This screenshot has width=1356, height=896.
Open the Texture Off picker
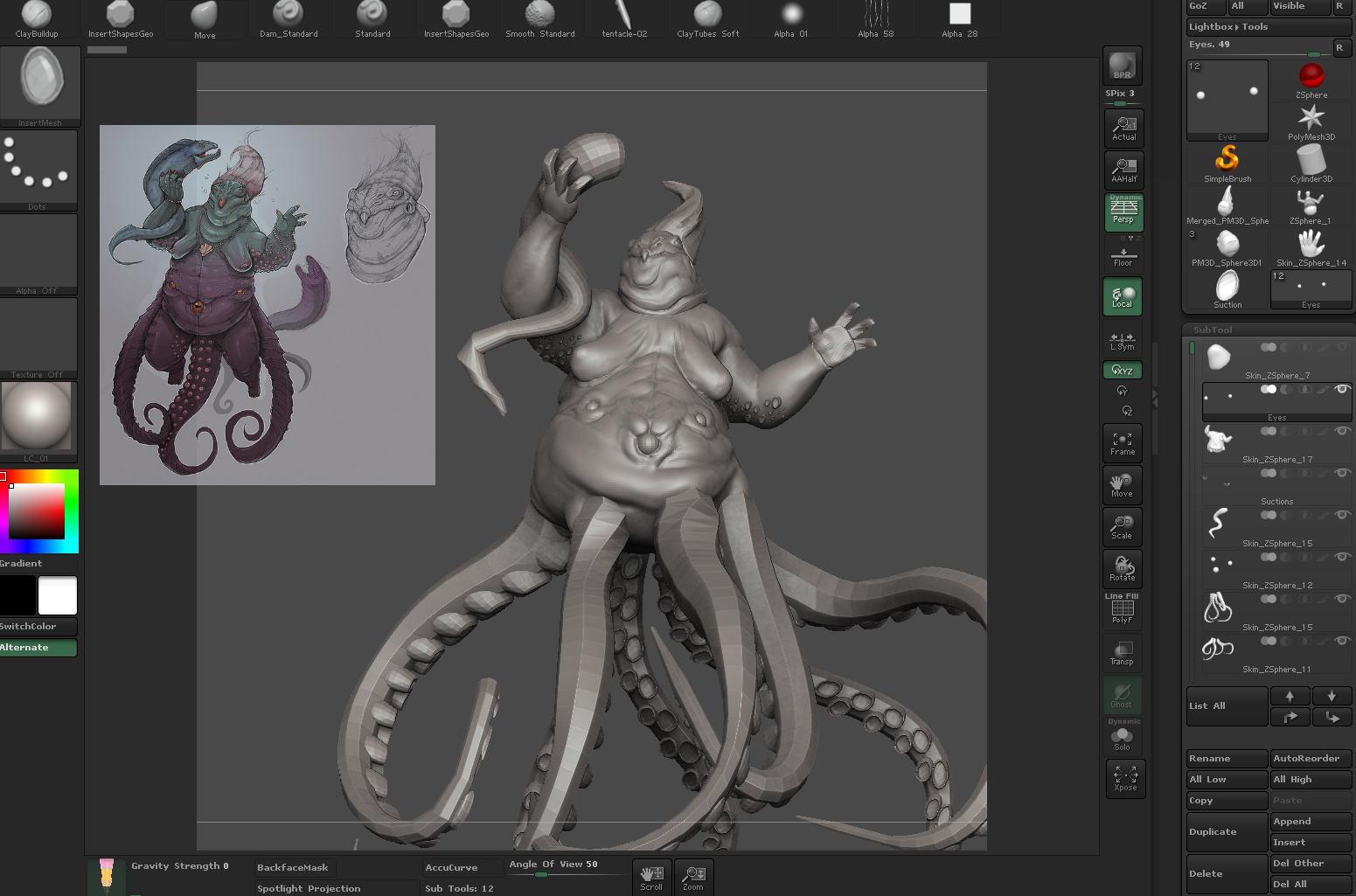38,338
